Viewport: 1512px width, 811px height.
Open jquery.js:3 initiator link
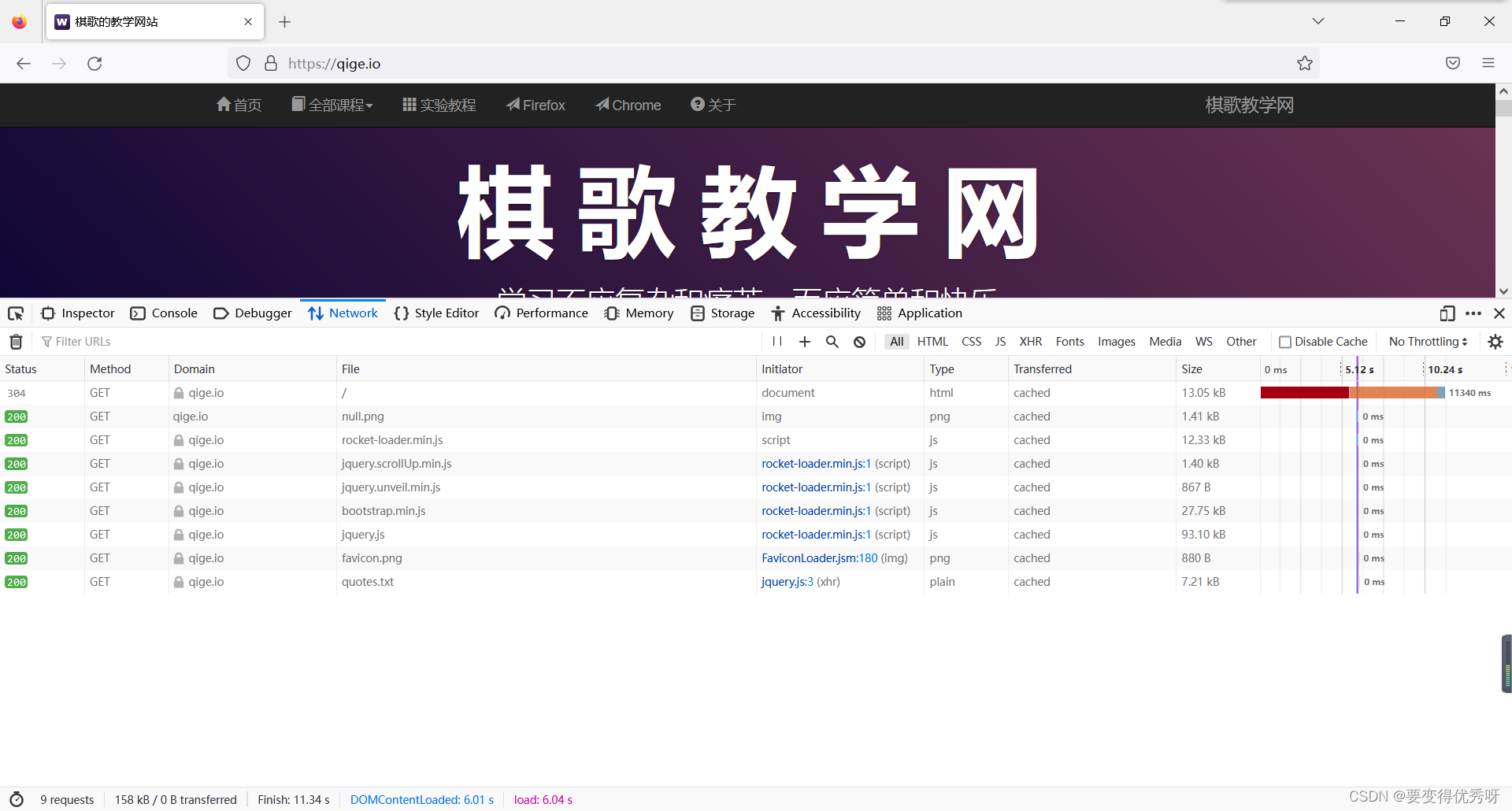click(787, 582)
